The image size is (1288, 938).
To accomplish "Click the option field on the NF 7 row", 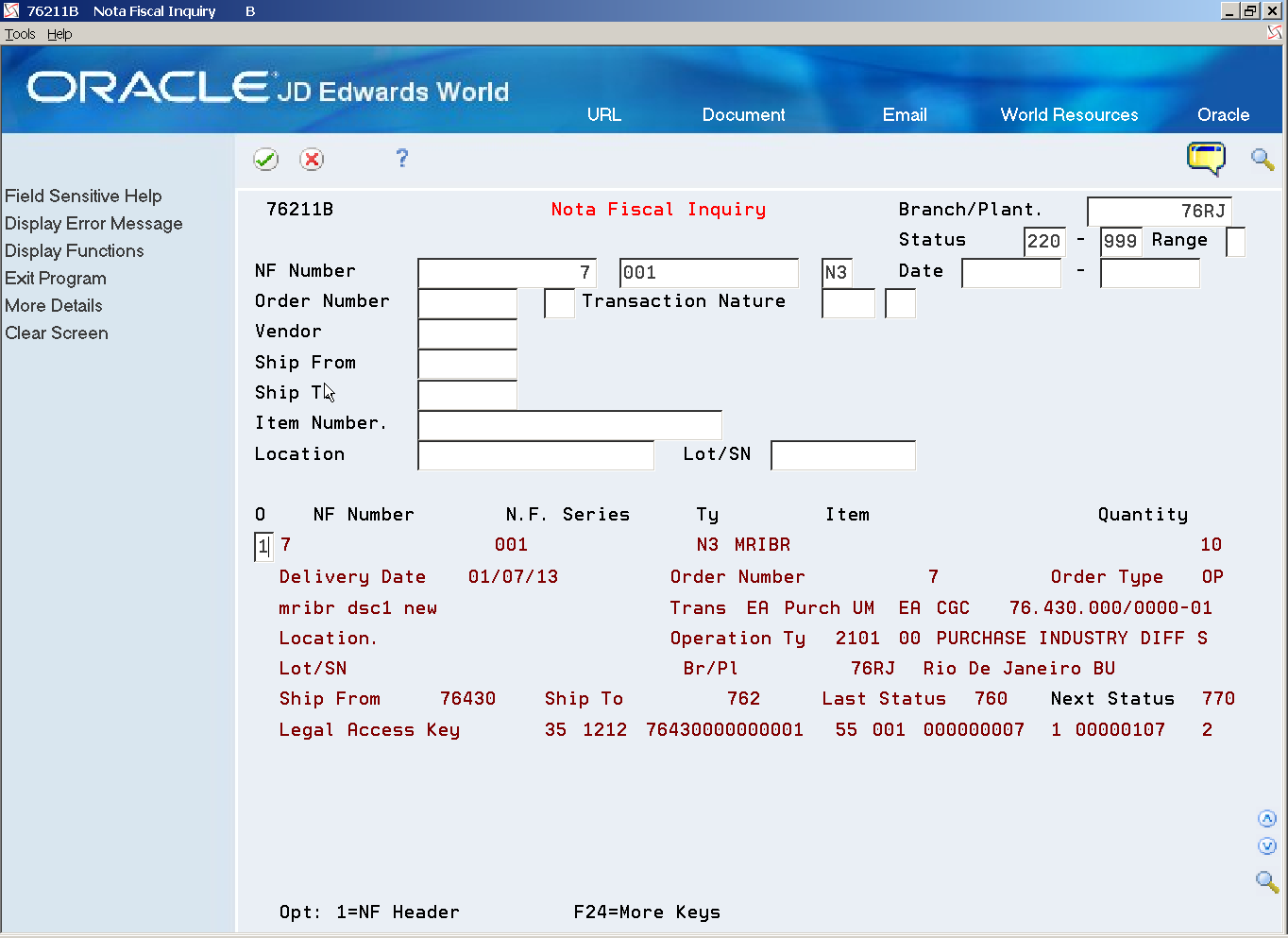I will point(263,546).
